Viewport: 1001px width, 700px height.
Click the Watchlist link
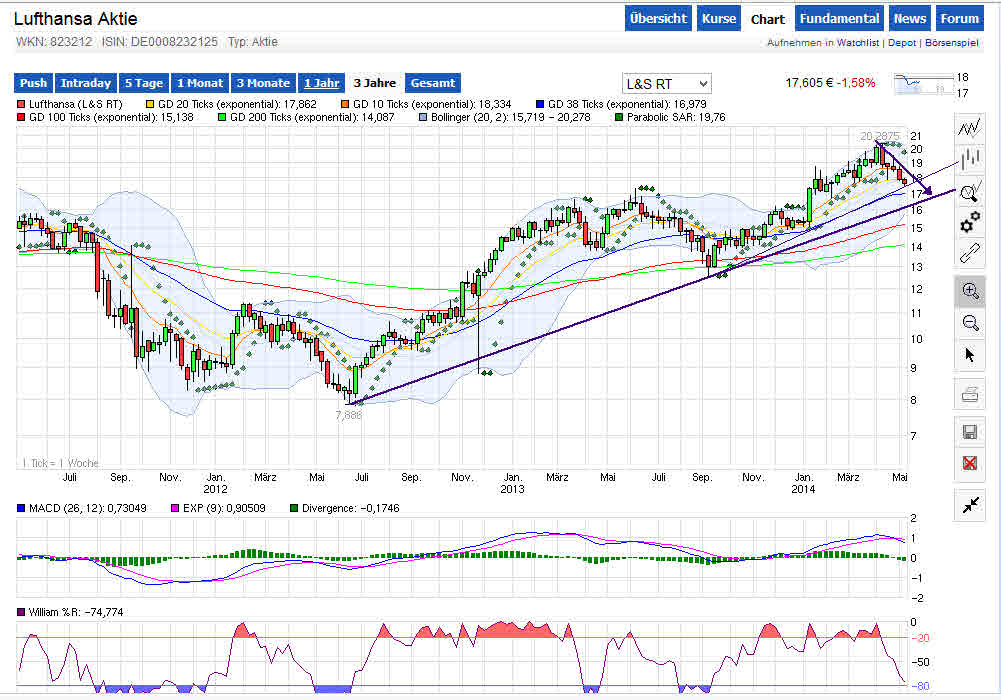857,43
